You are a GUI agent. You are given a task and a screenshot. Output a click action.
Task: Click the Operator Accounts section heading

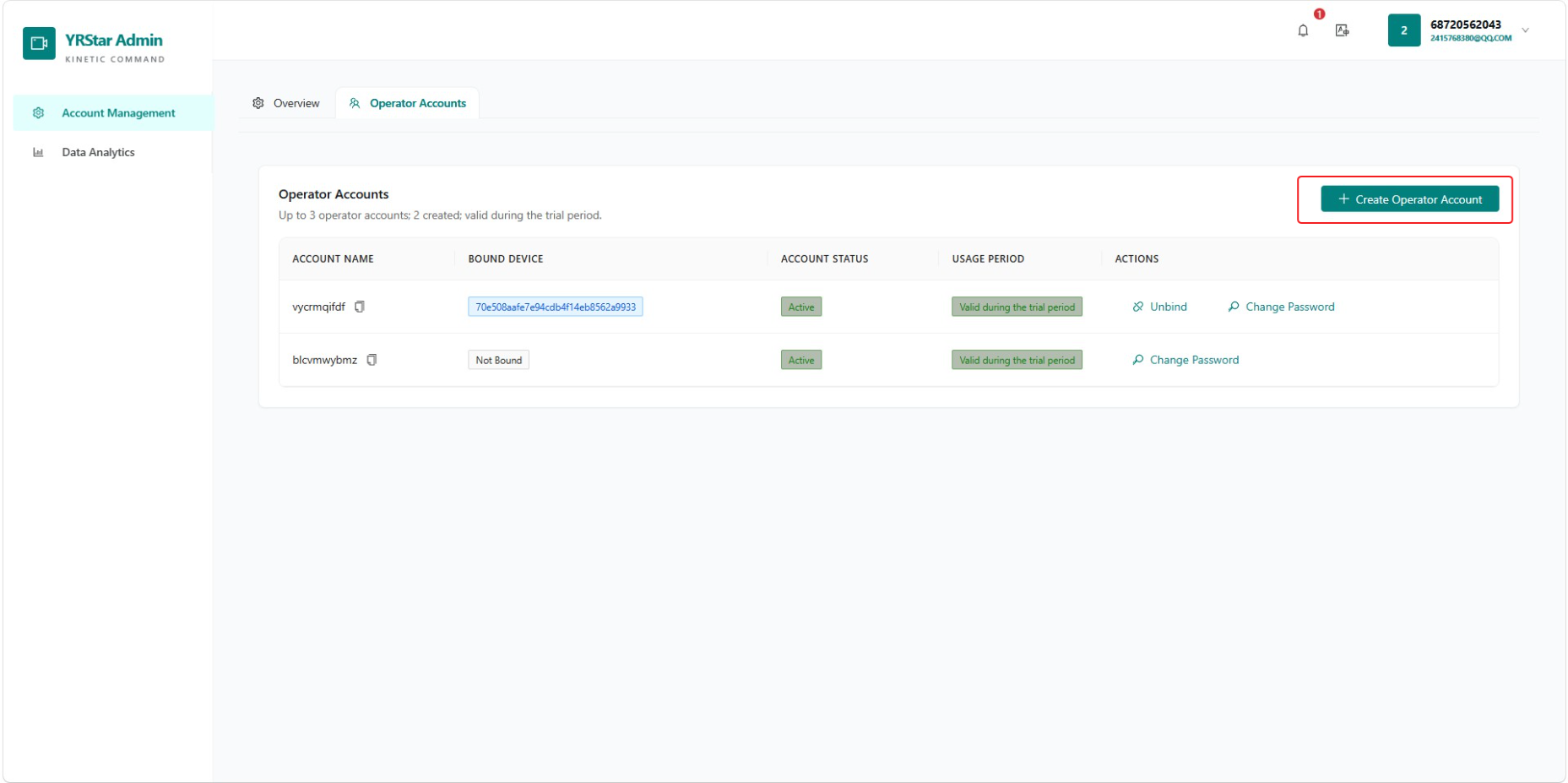point(334,194)
